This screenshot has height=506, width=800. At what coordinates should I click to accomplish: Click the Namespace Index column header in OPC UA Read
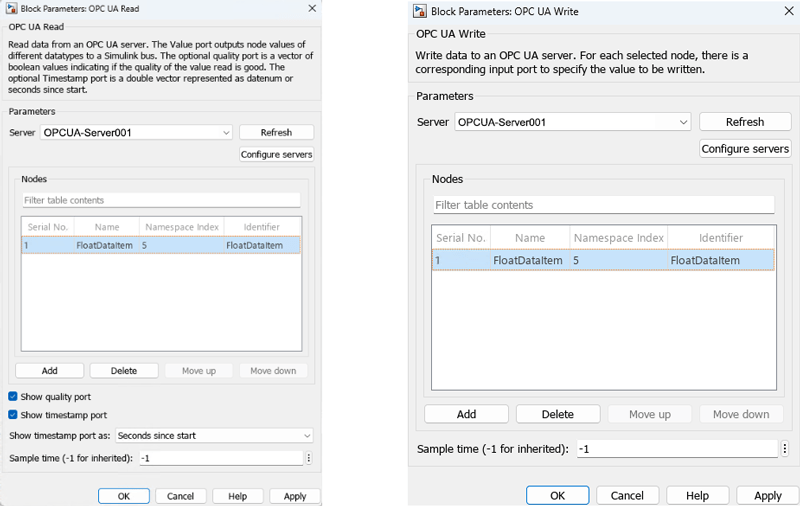coord(182,227)
